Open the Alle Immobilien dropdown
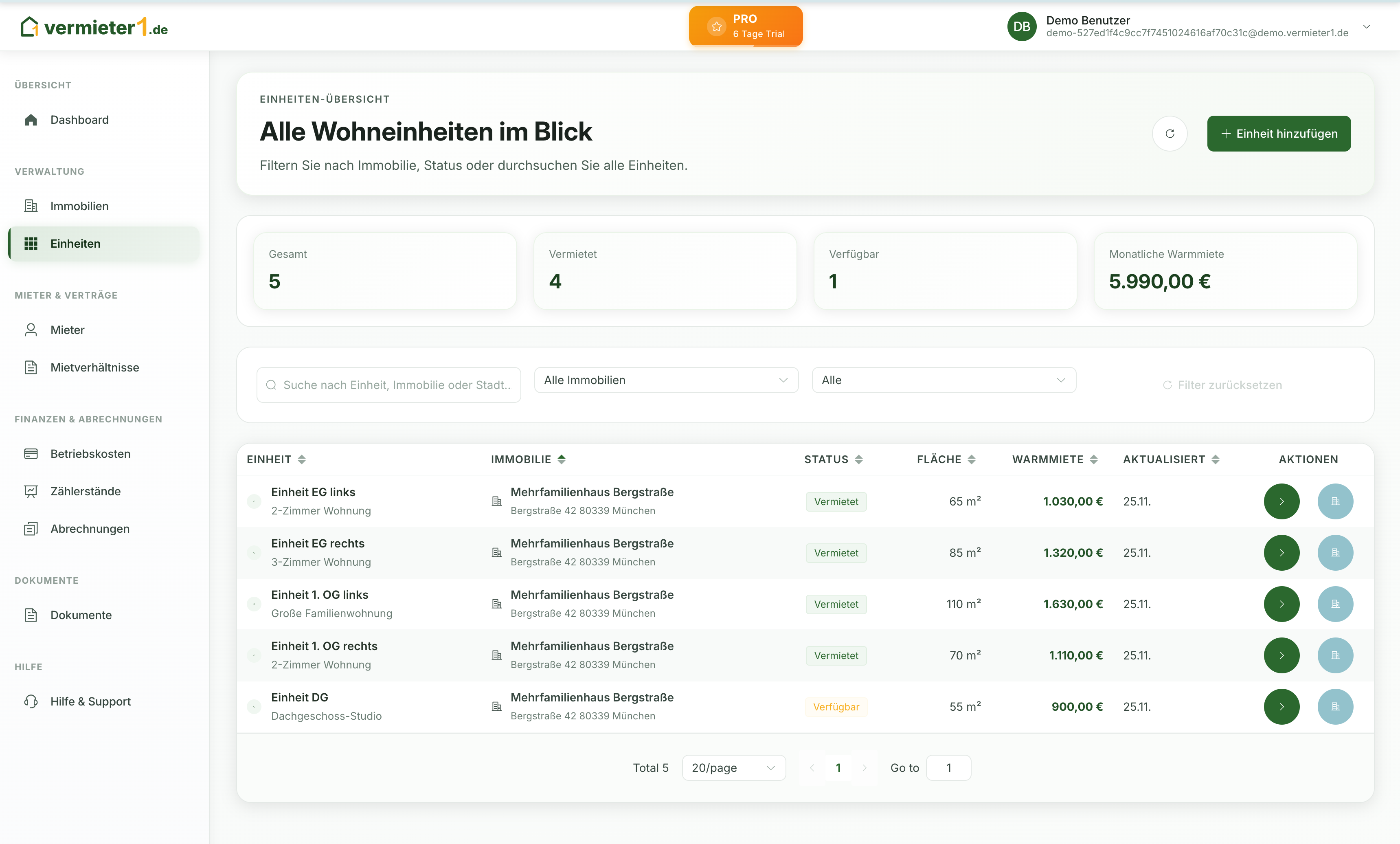 [x=666, y=380]
